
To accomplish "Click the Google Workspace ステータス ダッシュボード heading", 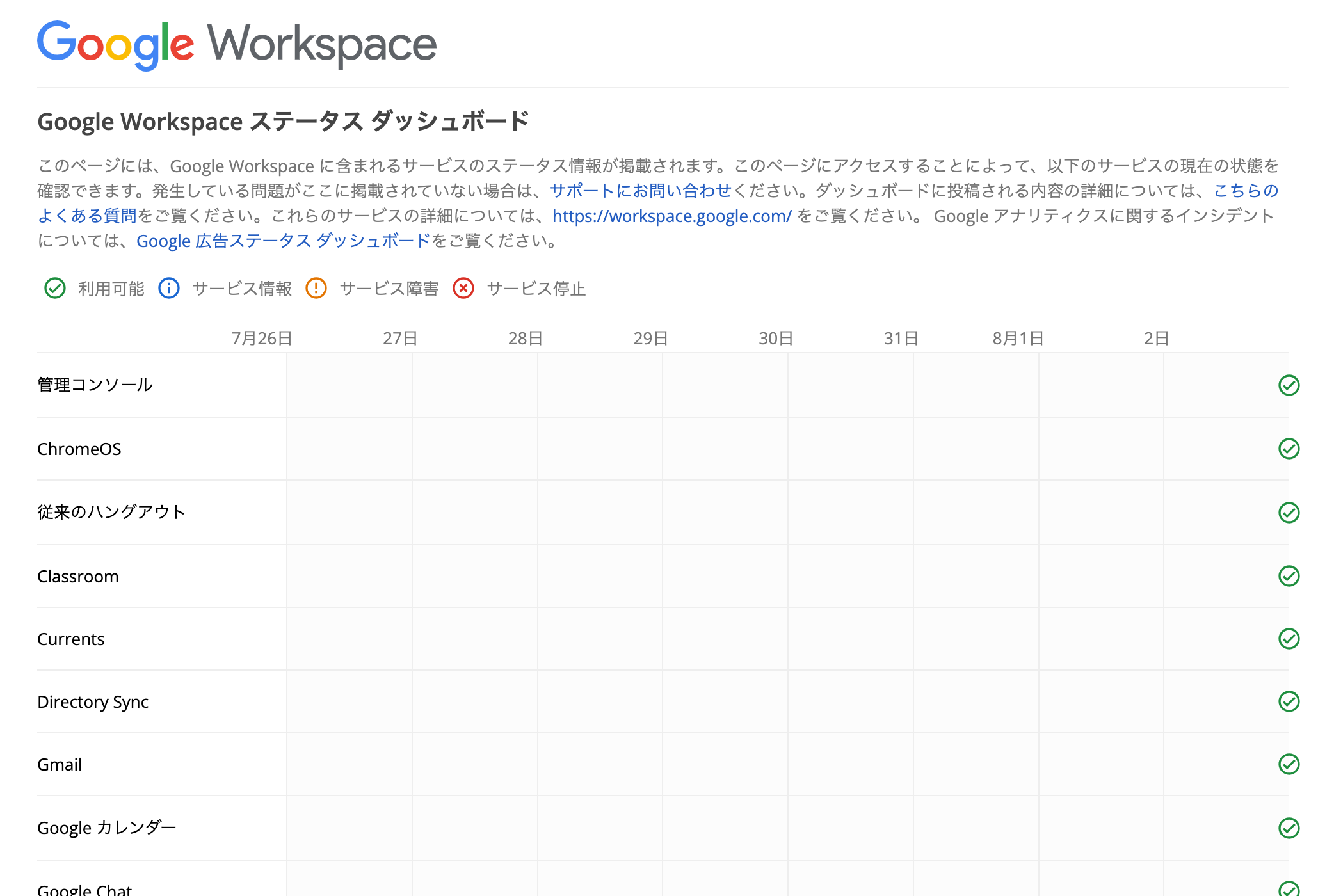I will 284,122.
